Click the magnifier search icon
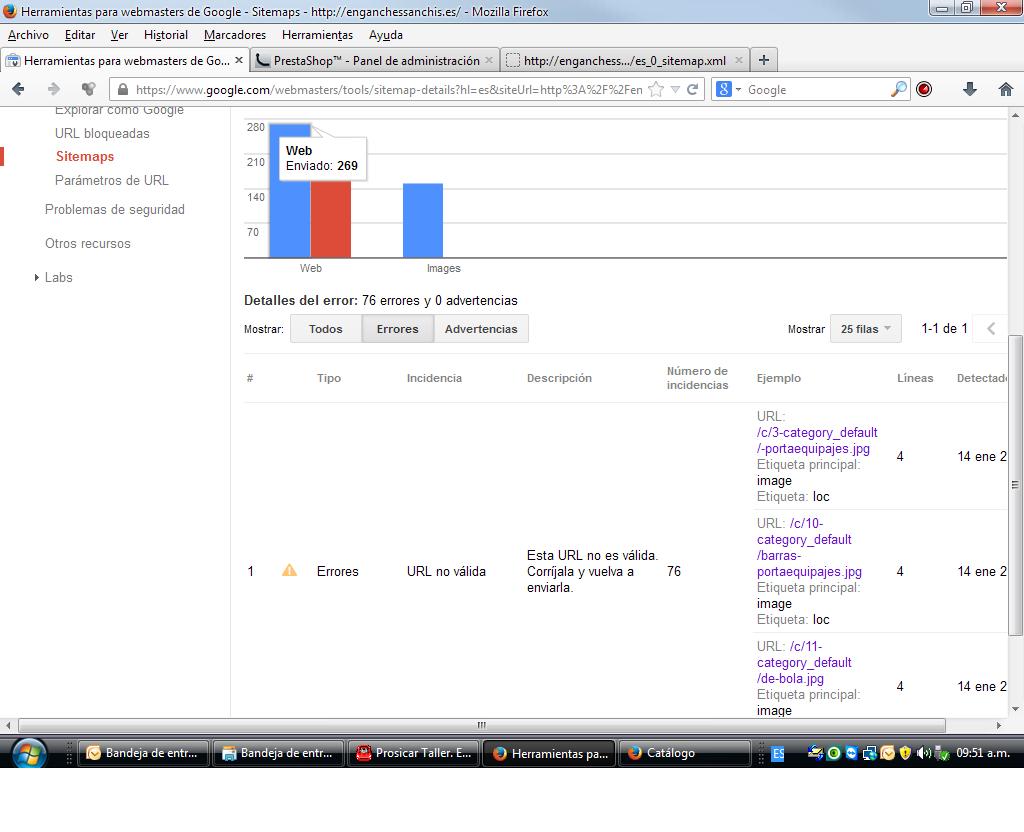 point(899,89)
